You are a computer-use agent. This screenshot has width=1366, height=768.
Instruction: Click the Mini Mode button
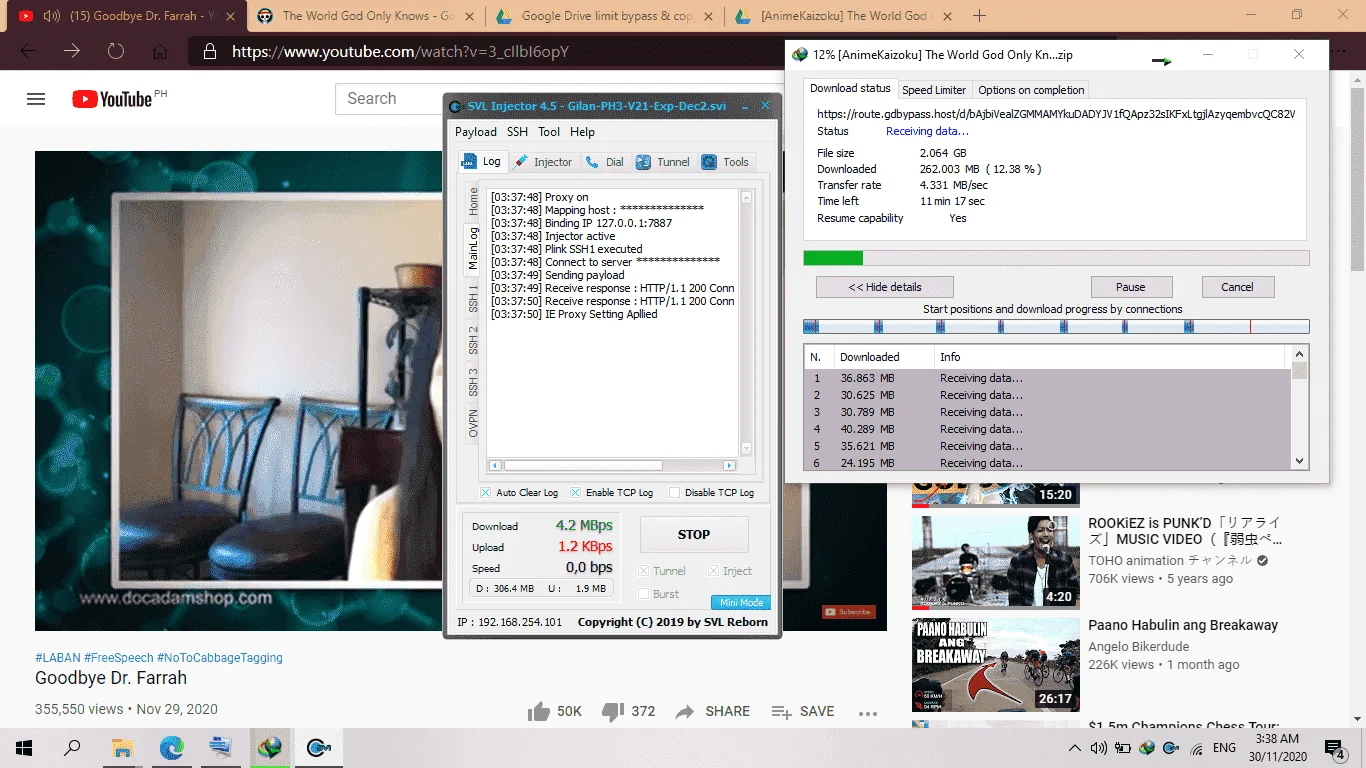click(x=741, y=603)
